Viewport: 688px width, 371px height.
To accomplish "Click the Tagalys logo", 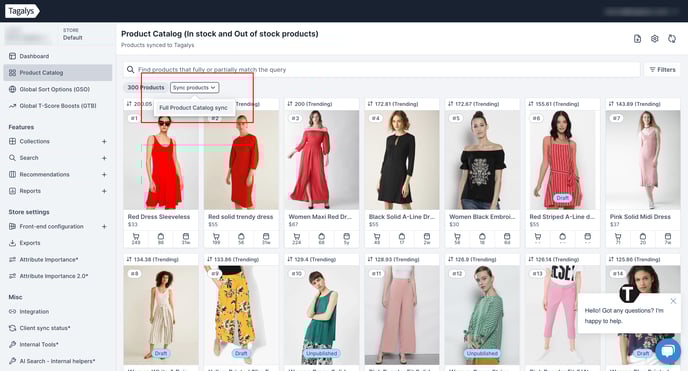I will point(22,11).
